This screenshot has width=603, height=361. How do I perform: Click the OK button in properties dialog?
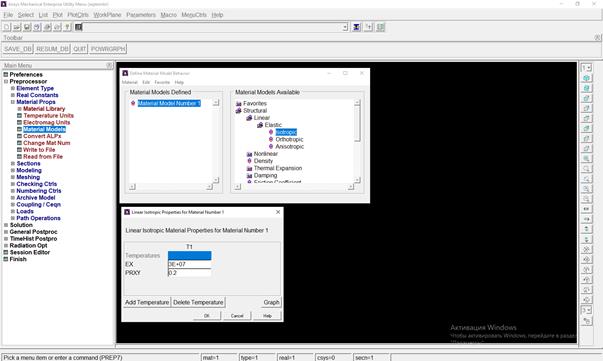coord(207,316)
